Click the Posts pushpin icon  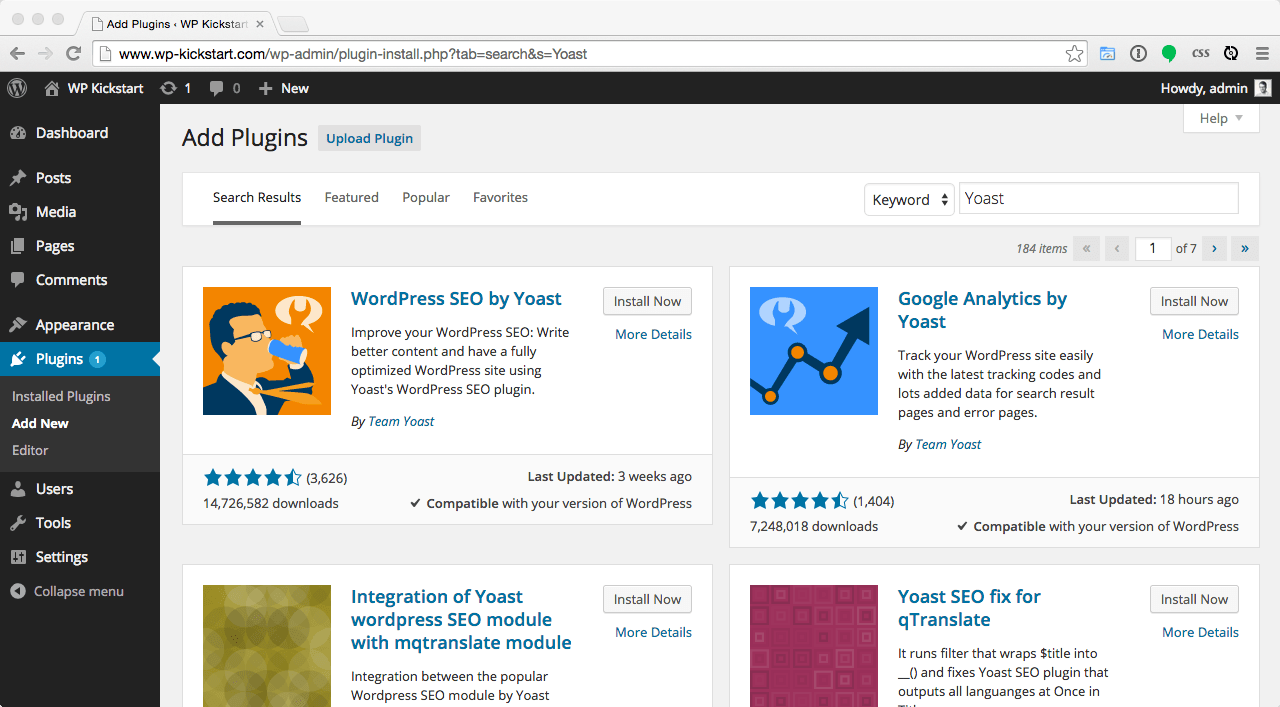point(18,178)
